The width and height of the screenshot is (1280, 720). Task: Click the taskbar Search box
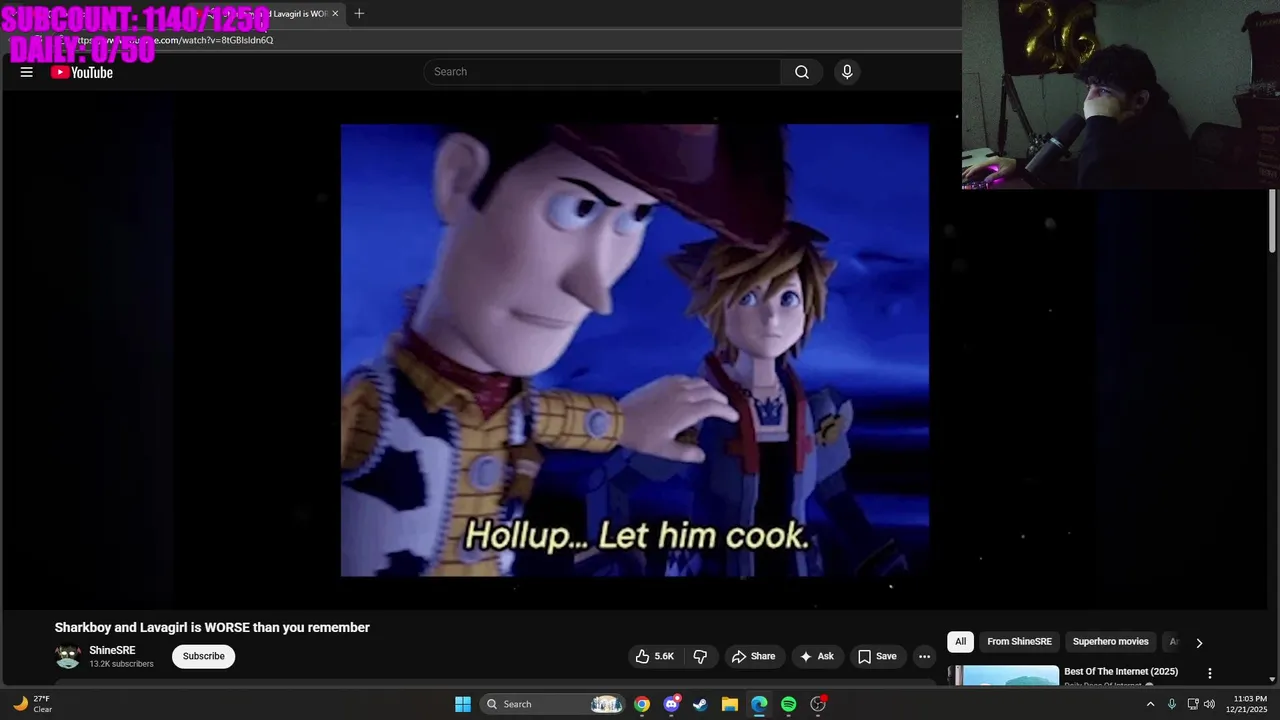[x=553, y=704]
